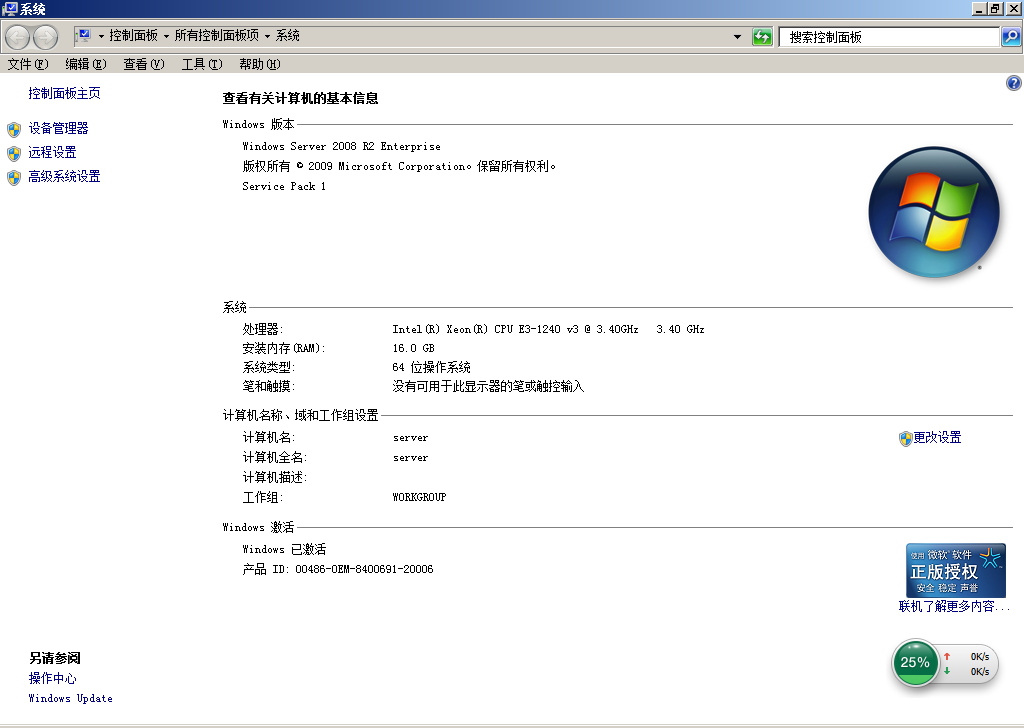Expand the address bar history dropdown arrow
Image resolution: width=1024 pixels, height=728 pixels.
pyautogui.click(x=738, y=37)
